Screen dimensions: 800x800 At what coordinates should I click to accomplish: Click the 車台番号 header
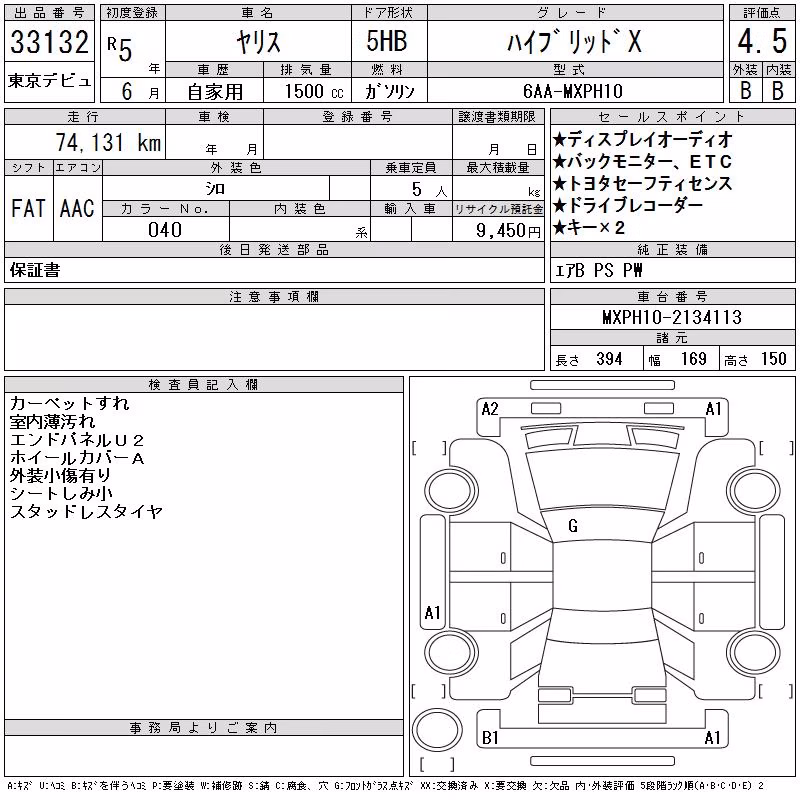672,296
